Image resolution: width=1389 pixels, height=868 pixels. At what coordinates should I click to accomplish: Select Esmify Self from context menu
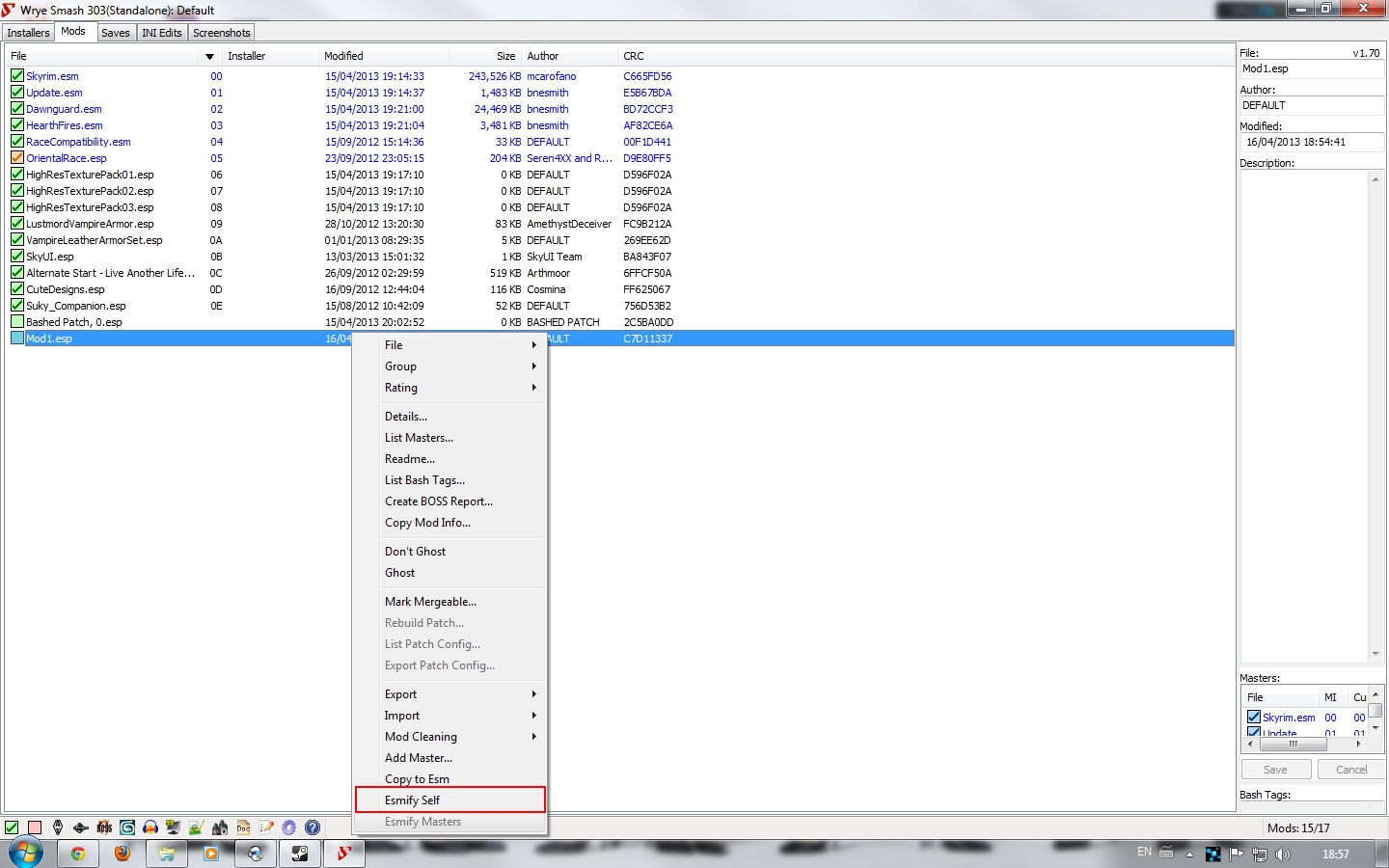point(450,800)
